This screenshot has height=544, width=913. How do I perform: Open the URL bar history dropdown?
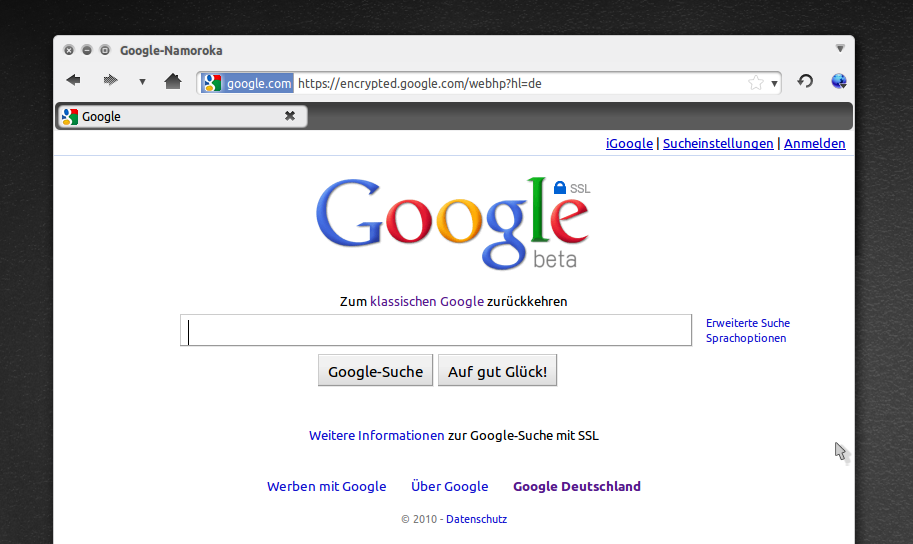click(x=774, y=84)
